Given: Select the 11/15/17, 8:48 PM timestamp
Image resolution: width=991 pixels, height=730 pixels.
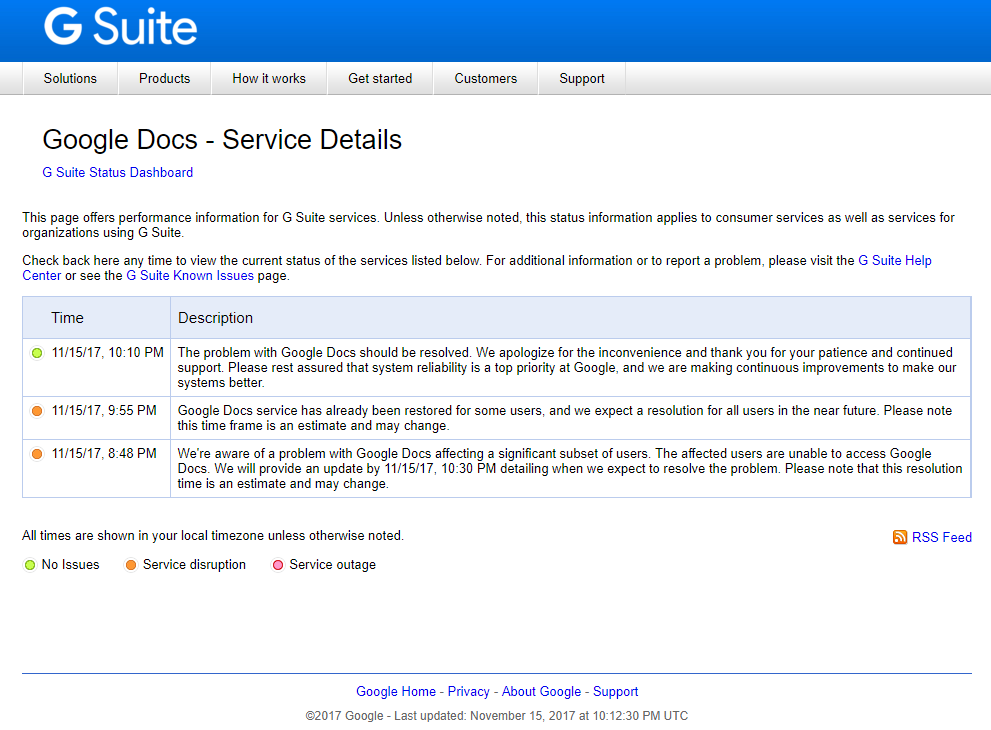Looking at the screenshot, I should 104,454.
